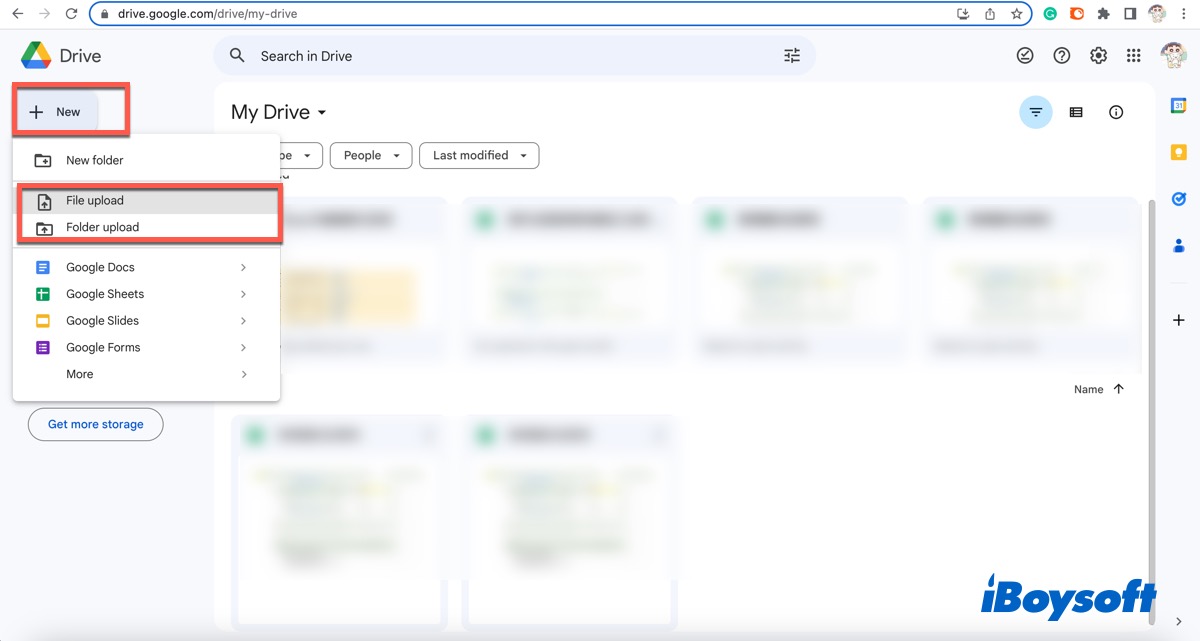Image resolution: width=1200 pixels, height=641 pixels.
Task: Open Drive settings gear
Action: point(1098,56)
